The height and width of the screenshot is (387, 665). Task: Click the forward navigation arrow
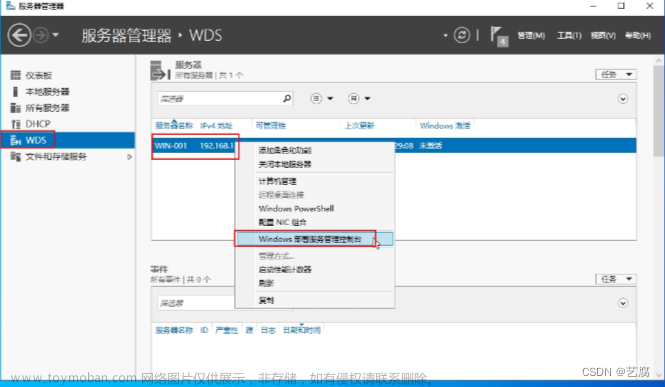tap(41, 35)
